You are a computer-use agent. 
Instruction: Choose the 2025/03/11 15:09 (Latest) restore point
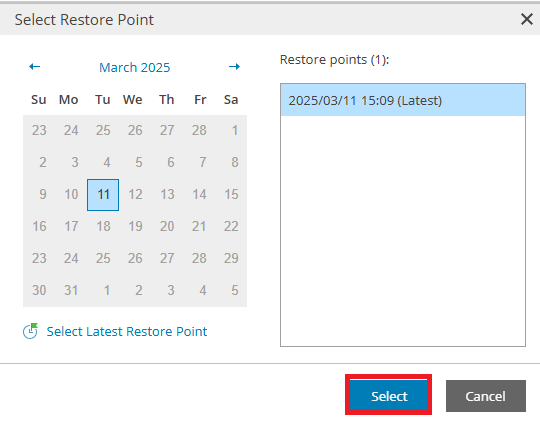coord(403,100)
